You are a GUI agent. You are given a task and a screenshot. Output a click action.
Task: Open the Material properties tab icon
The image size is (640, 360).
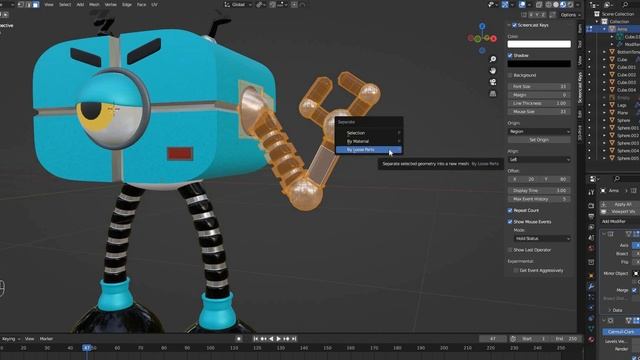591,339
